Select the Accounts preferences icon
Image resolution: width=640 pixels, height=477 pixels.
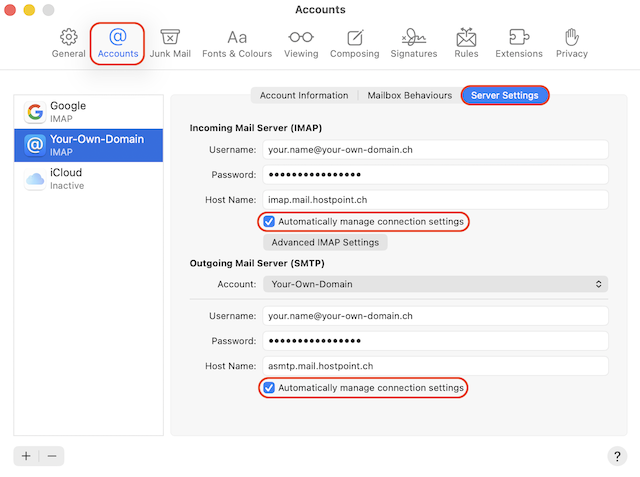[x=118, y=43]
